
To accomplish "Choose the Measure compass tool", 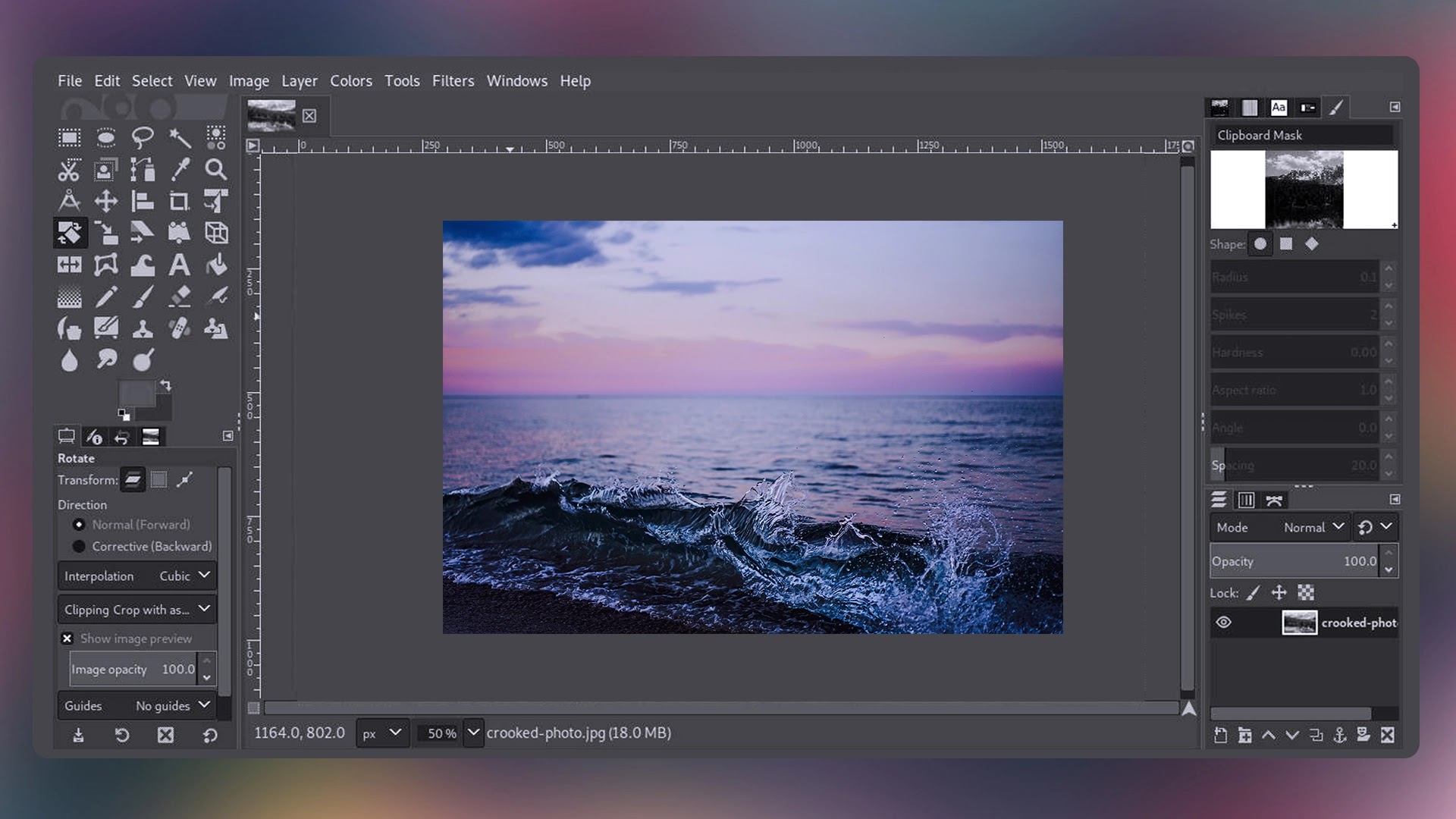I will (x=69, y=201).
